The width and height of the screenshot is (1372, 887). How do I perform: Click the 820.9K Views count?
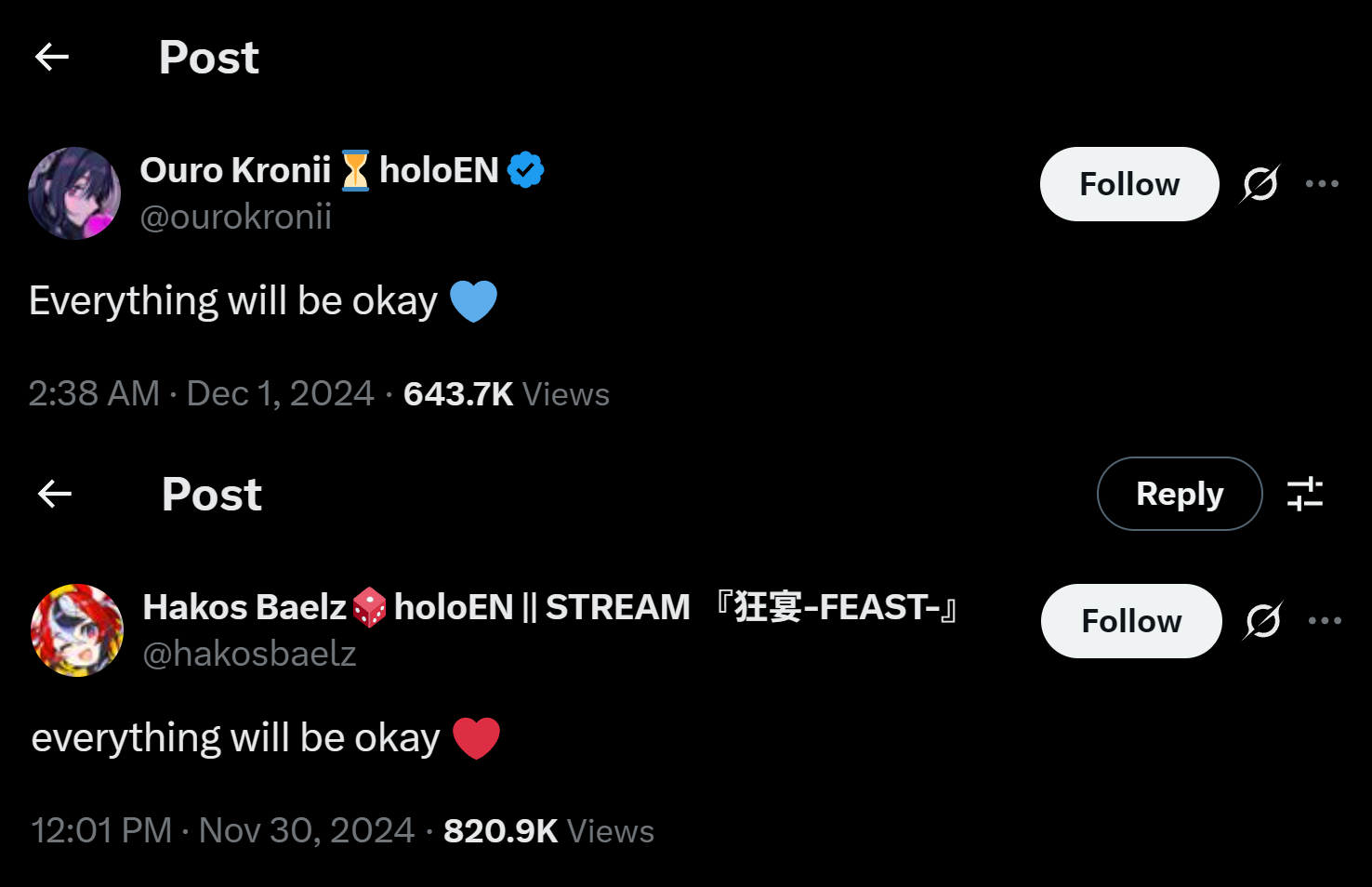tap(548, 831)
